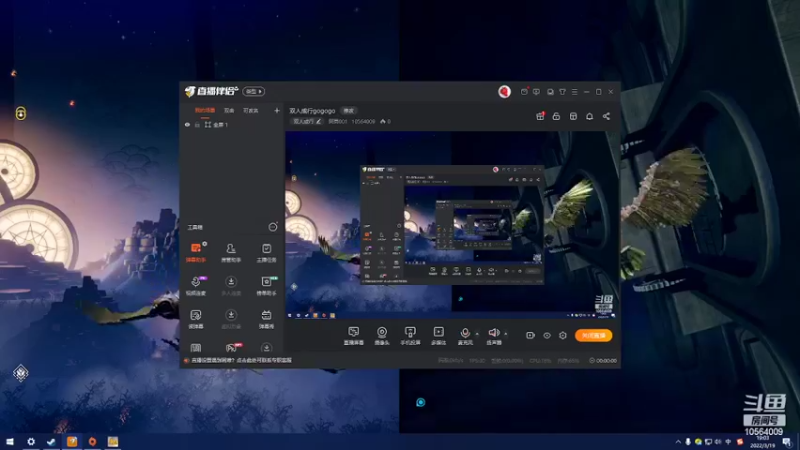Toggle preview eye icon in bottom bar
Image resolution: width=800 pixels, height=450 pixels.
[x=546, y=335]
